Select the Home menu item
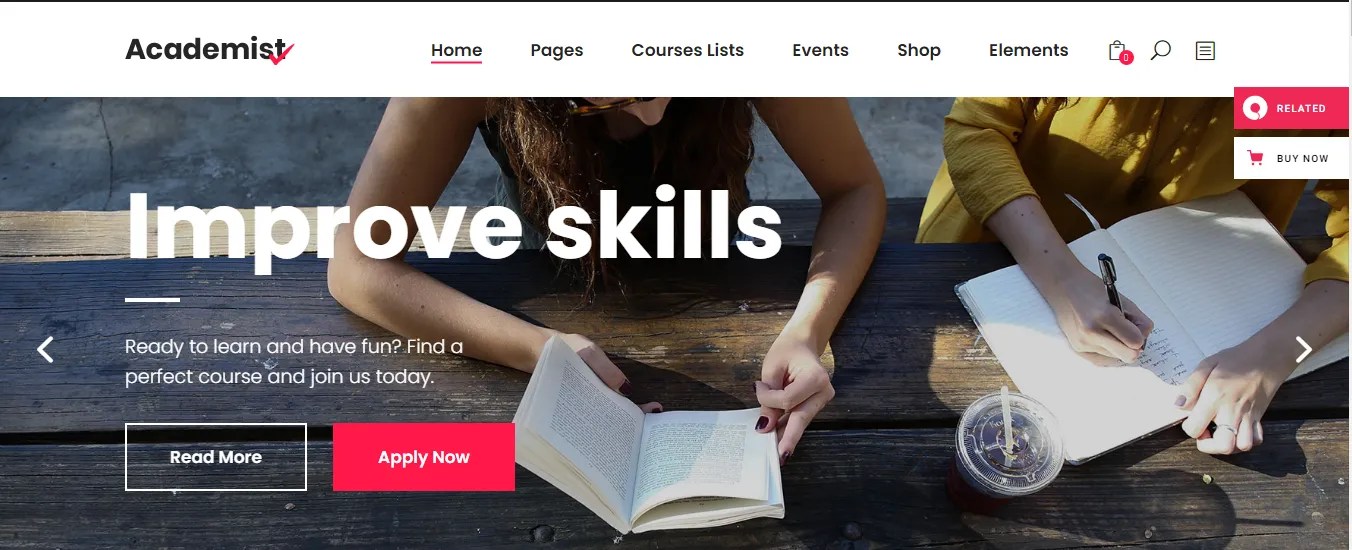Image resolution: width=1352 pixels, height=550 pixels. click(456, 50)
